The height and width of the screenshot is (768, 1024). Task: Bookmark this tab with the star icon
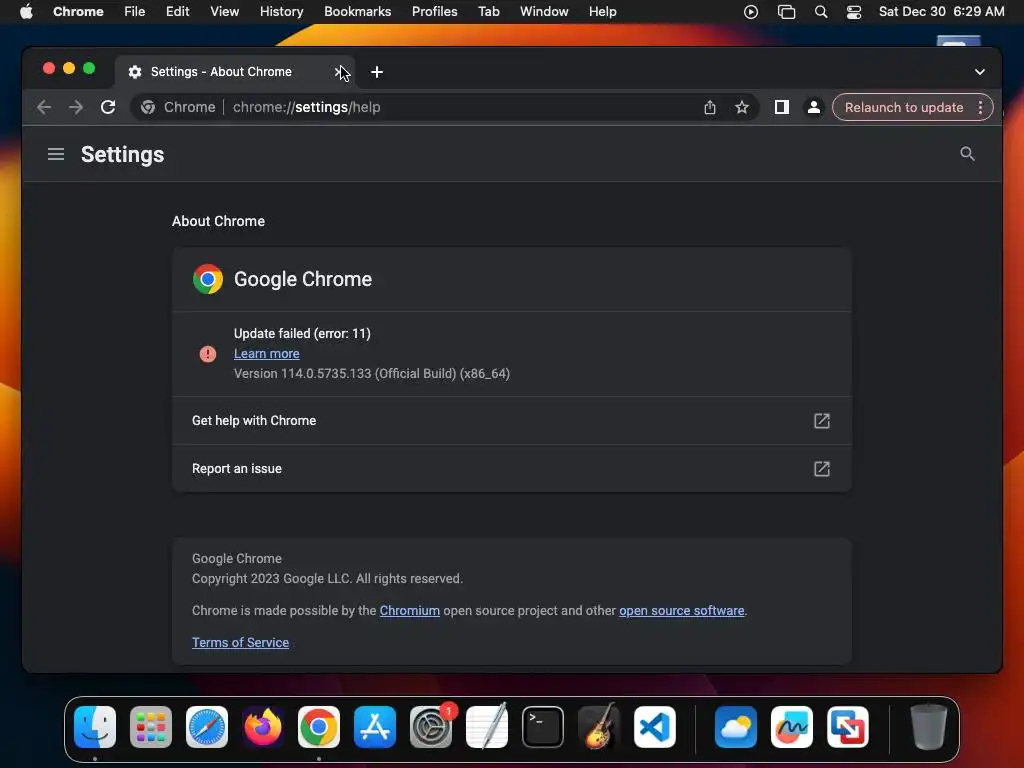point(741,107)
